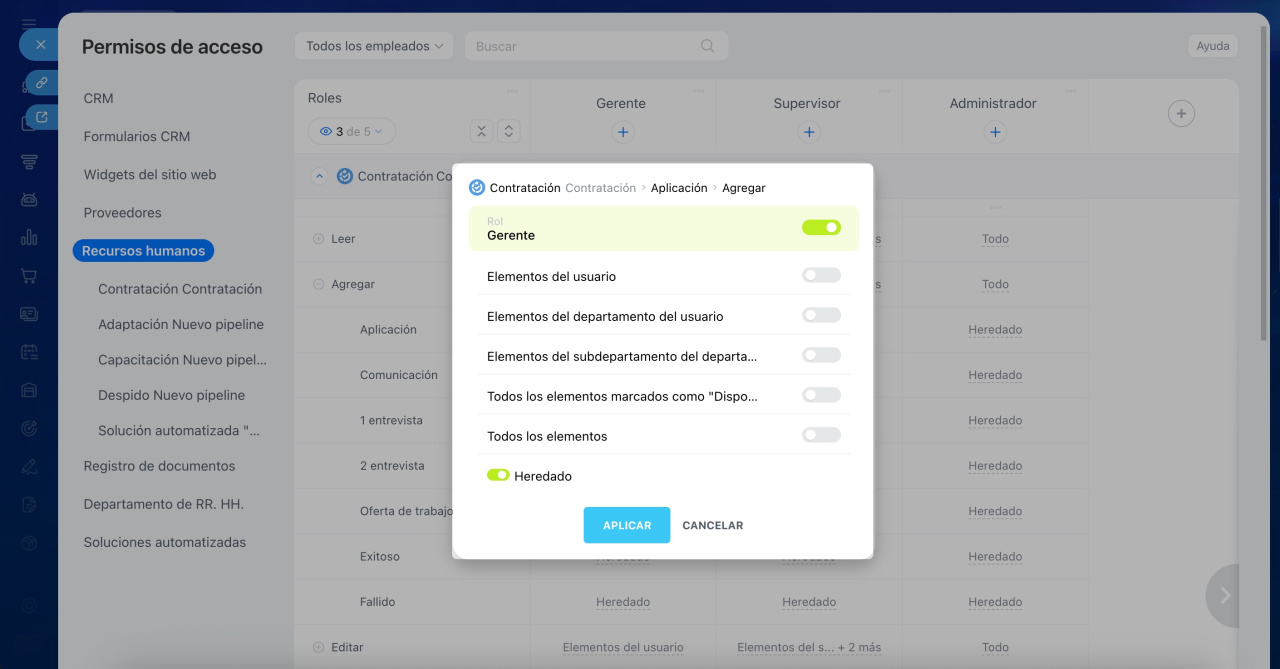
Task: Toggle Elementos del departamento del usuario
Action: coord(821,315)
